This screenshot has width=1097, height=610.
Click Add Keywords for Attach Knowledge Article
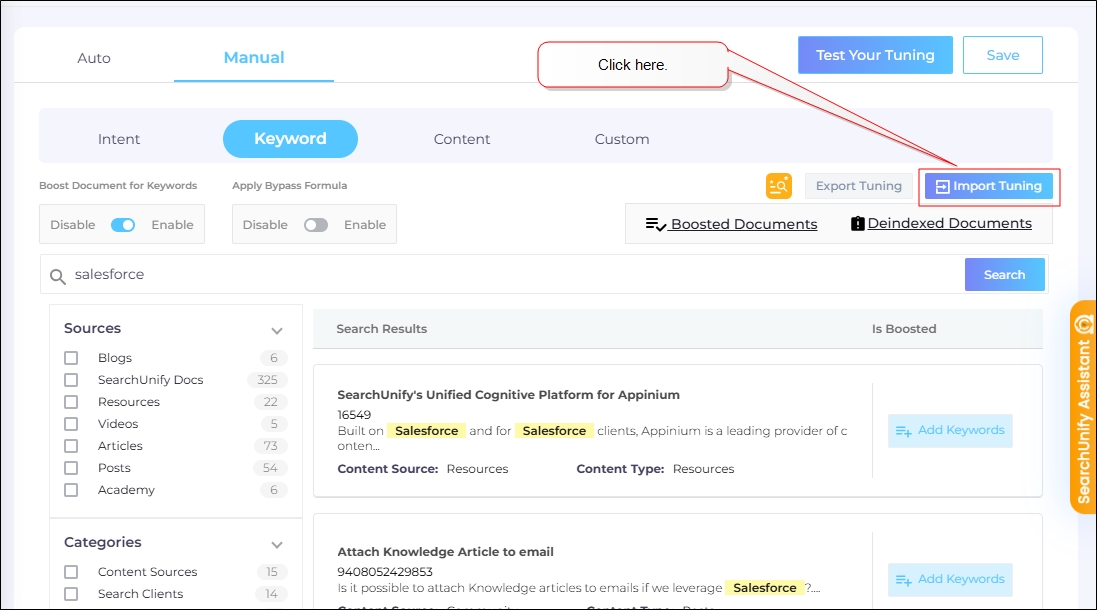point(950,579)
